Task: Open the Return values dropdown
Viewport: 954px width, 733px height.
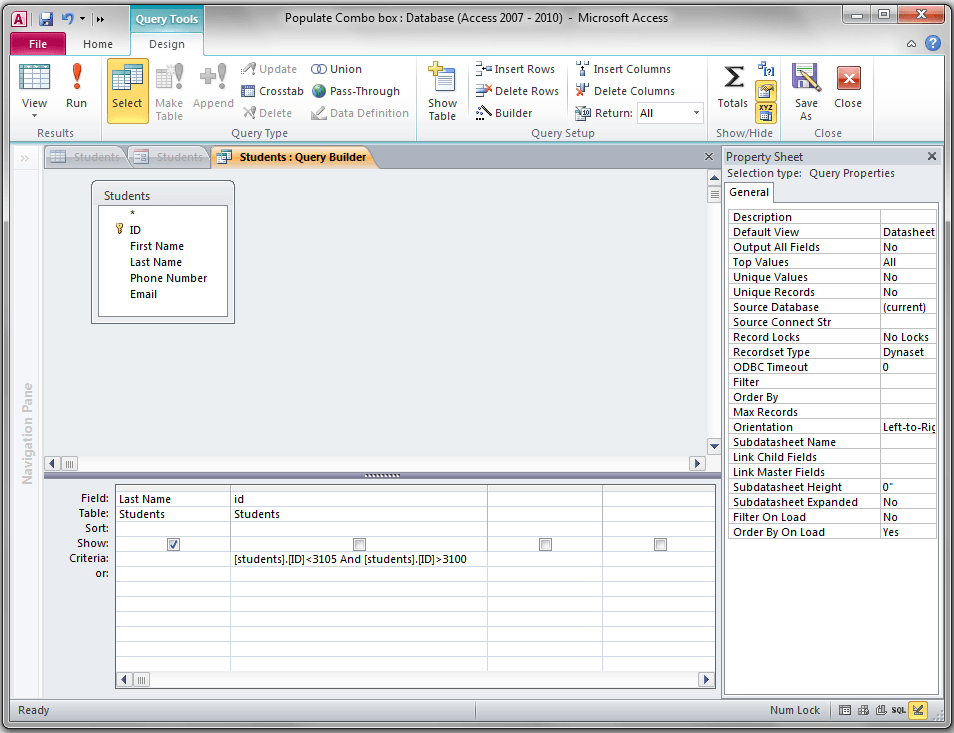Action: (696, 113)
